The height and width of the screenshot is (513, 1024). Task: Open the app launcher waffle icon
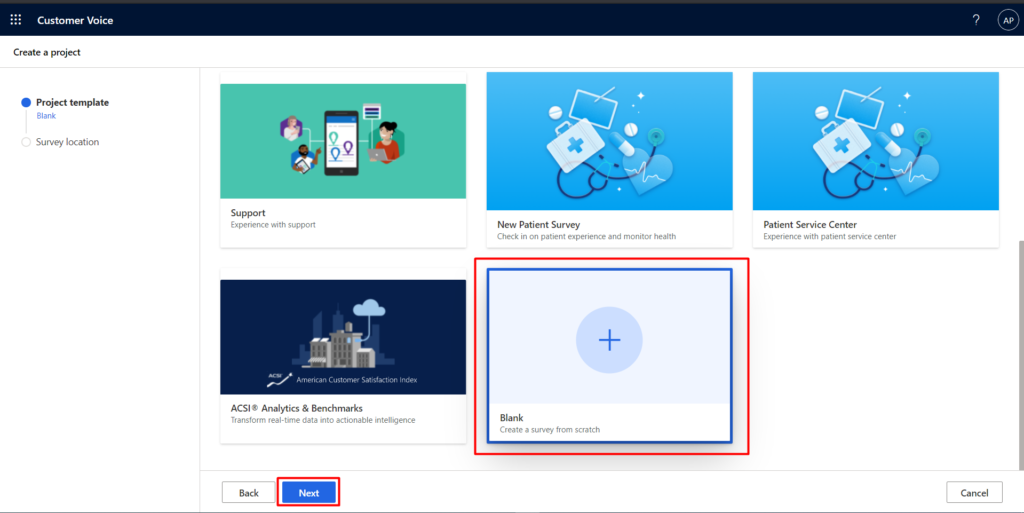pyautogui.click(x=16, y=20)
